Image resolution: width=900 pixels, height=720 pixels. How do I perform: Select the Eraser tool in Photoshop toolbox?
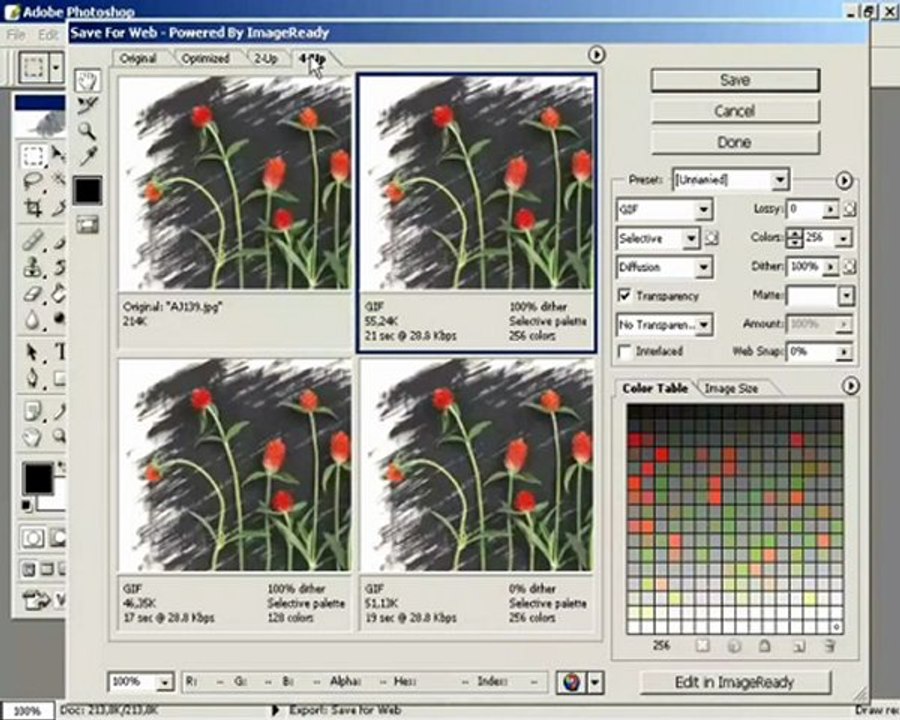[x=32, y=293]
